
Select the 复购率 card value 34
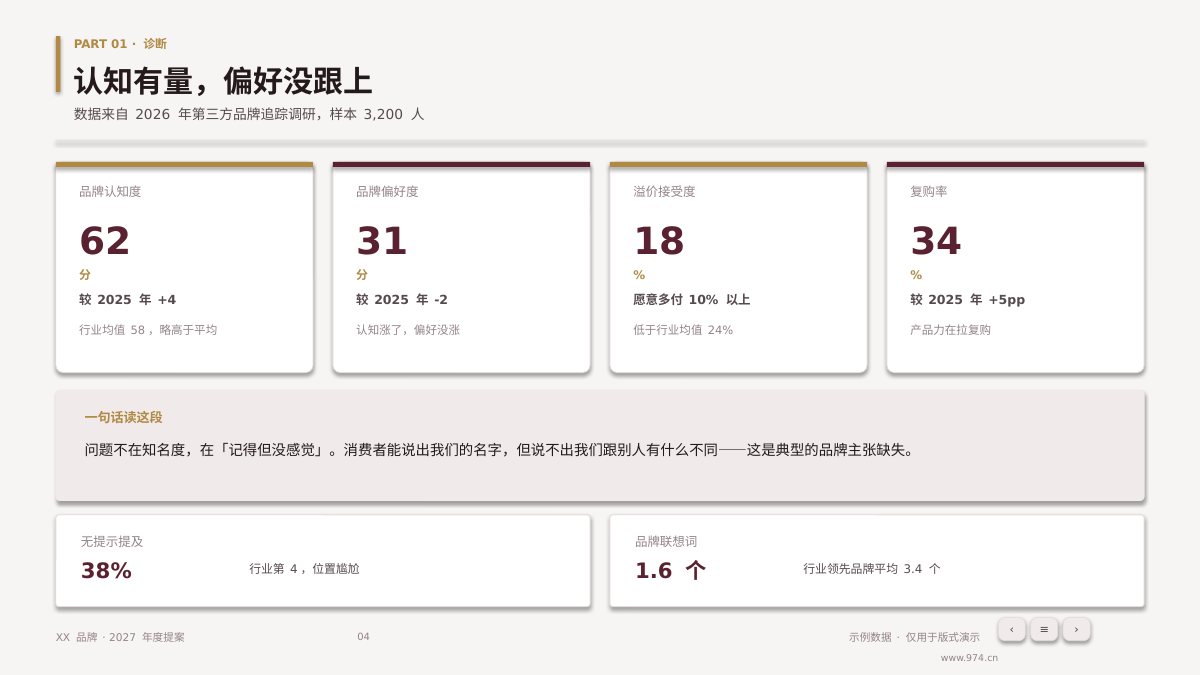tap(936, 241)
